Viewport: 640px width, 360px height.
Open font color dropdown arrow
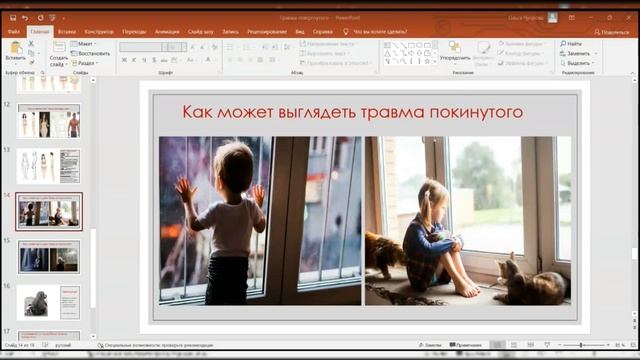pyautogui.click(x=215, y=60)
